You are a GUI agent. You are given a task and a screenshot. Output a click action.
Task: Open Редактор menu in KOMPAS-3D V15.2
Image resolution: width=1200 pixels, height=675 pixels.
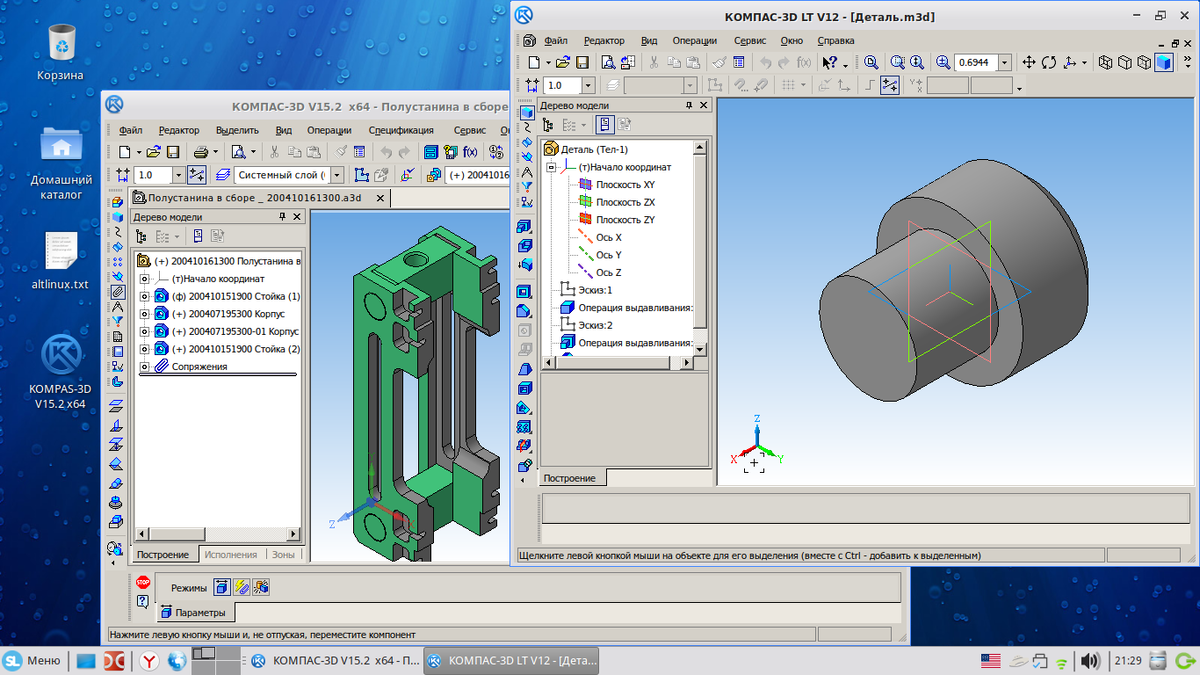[179, 130]
